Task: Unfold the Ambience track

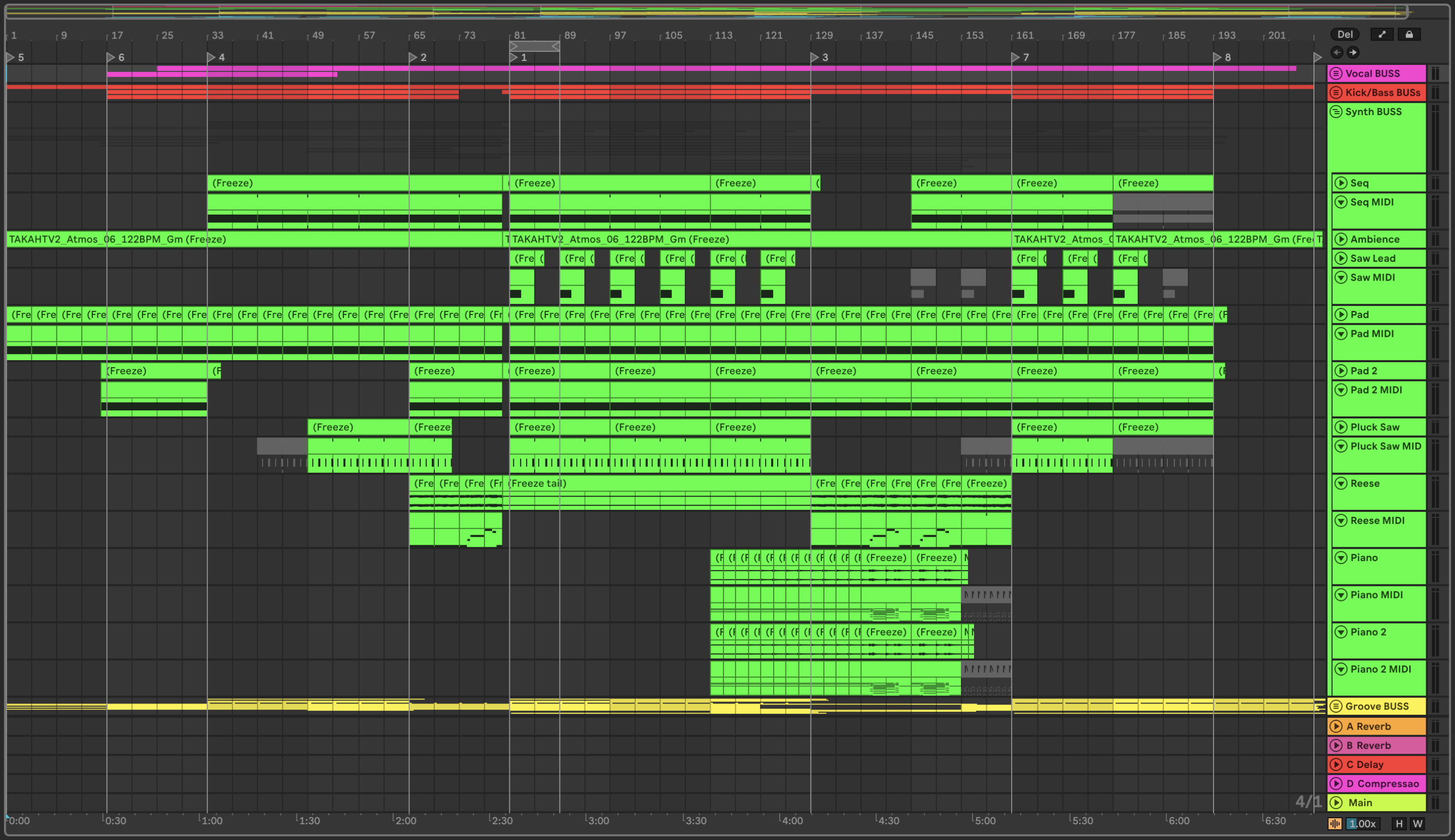Action: [x=1341, y=239]
